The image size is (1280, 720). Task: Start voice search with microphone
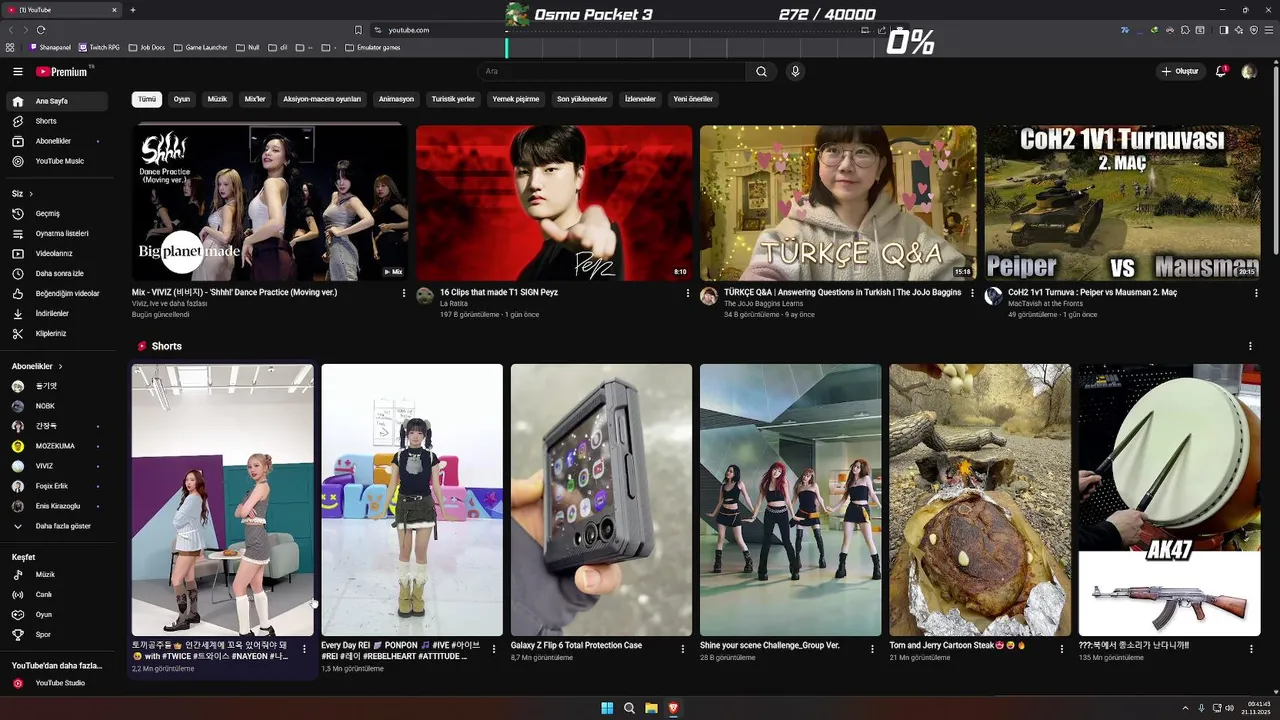(x=795, y=71)
